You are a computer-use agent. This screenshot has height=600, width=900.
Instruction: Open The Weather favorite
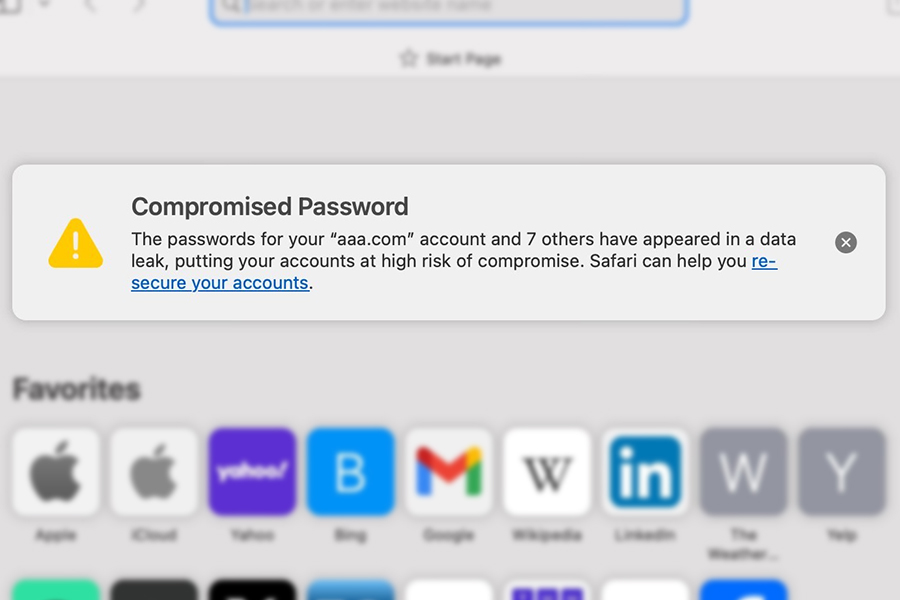(x=742, y=472)
